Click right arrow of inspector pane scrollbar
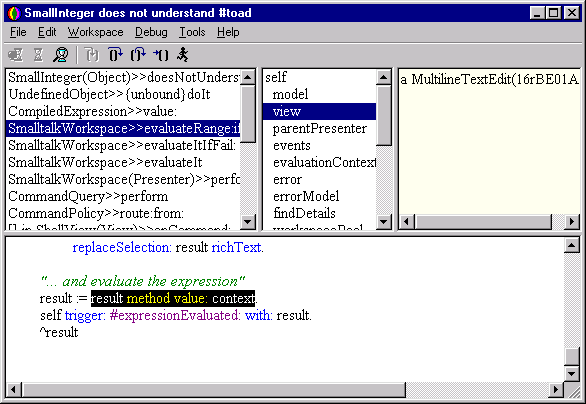Screen dimensions: 586x404 tap(571, 222)
